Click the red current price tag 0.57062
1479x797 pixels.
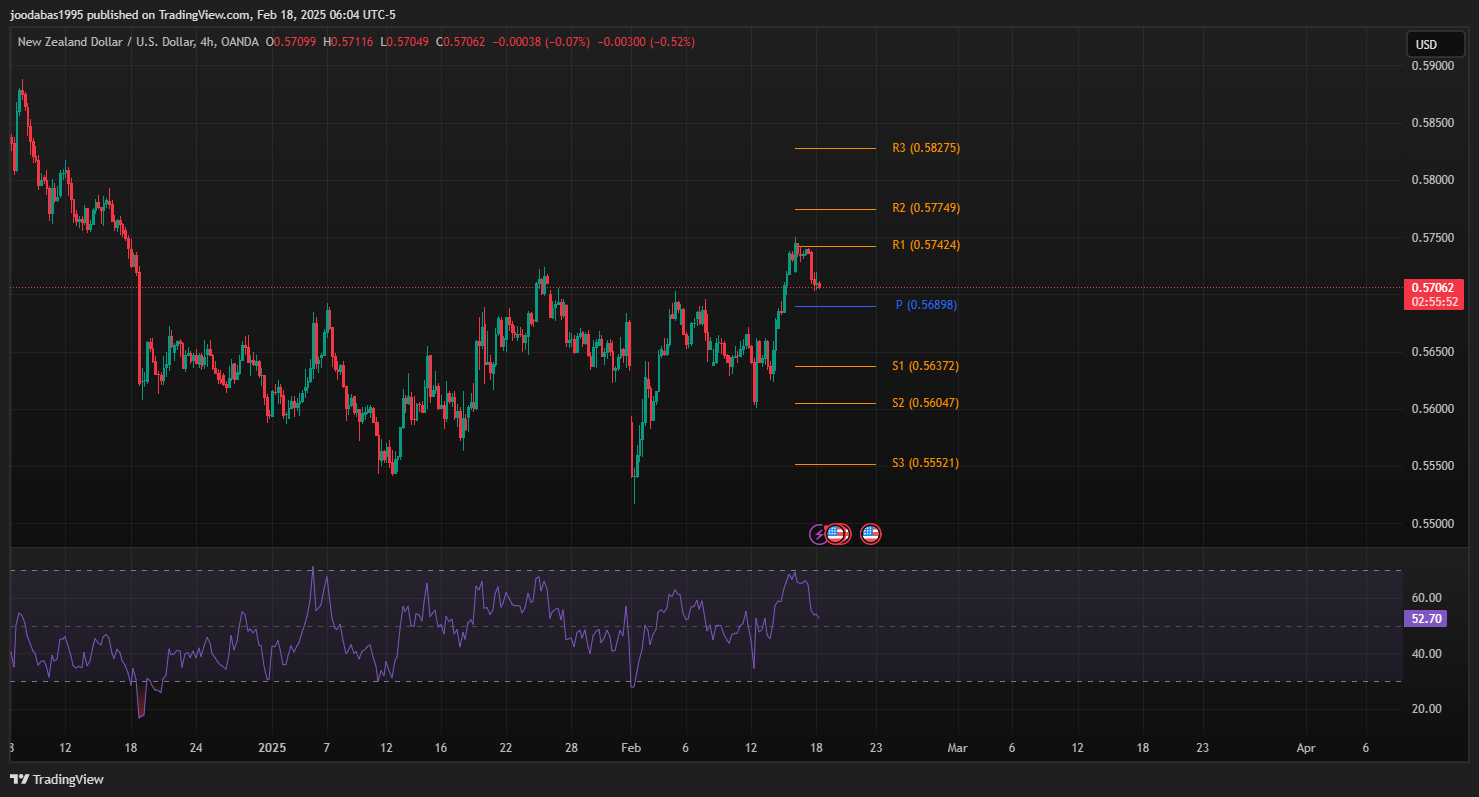[x=1433, y=288]
